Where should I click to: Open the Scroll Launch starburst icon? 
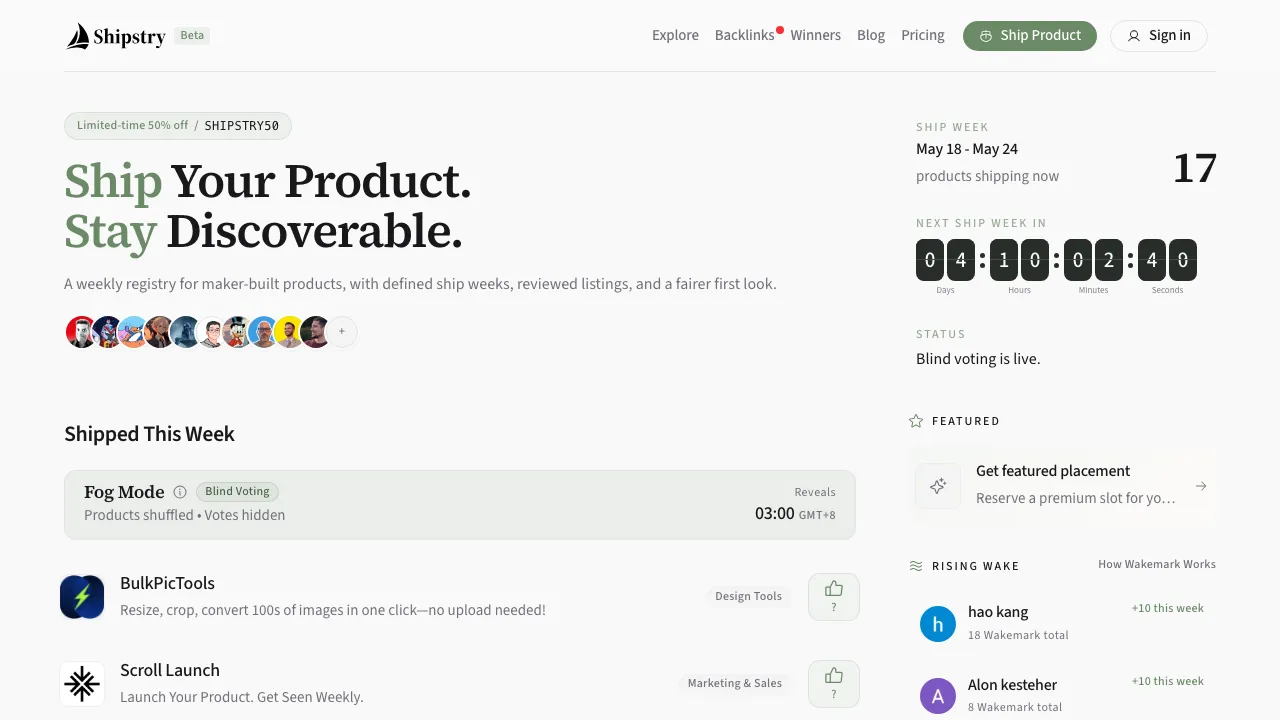[x=82, y=684]
